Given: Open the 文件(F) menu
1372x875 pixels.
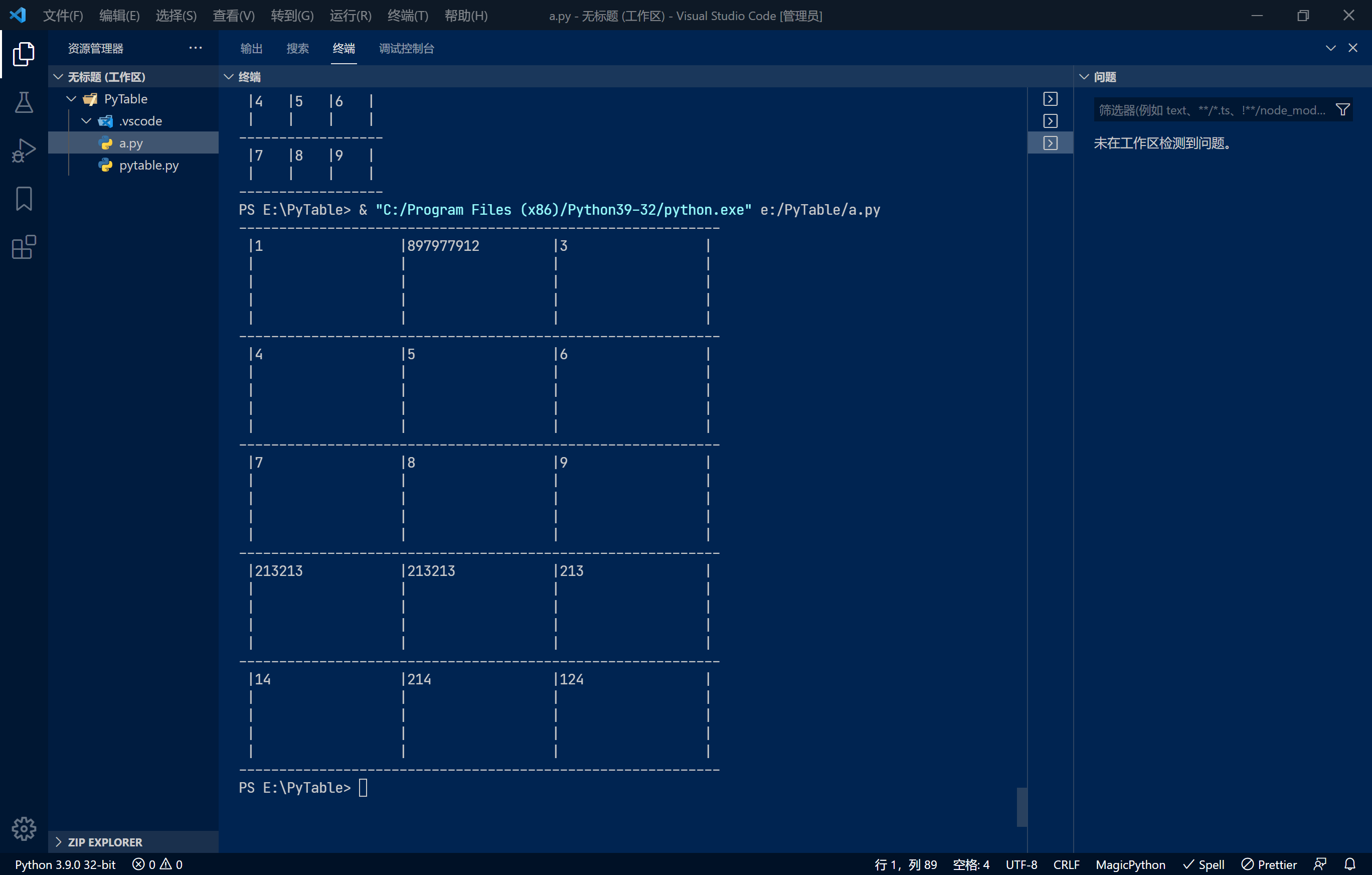Looking at the screenshot, I should pos(63,16).
